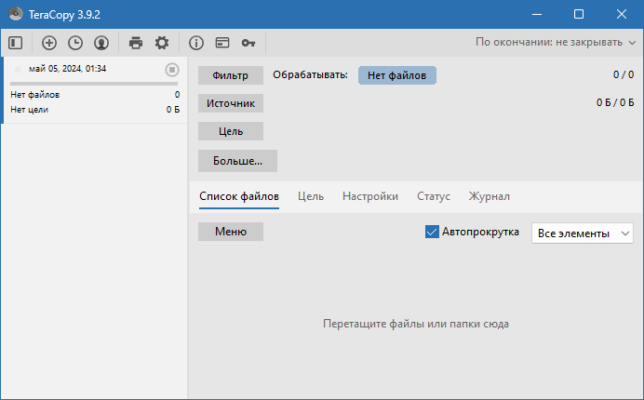The height and width of the screenshot is (400, 644).
Task: Click the '0 / 0' file counter
Action: tap(623, 75)
